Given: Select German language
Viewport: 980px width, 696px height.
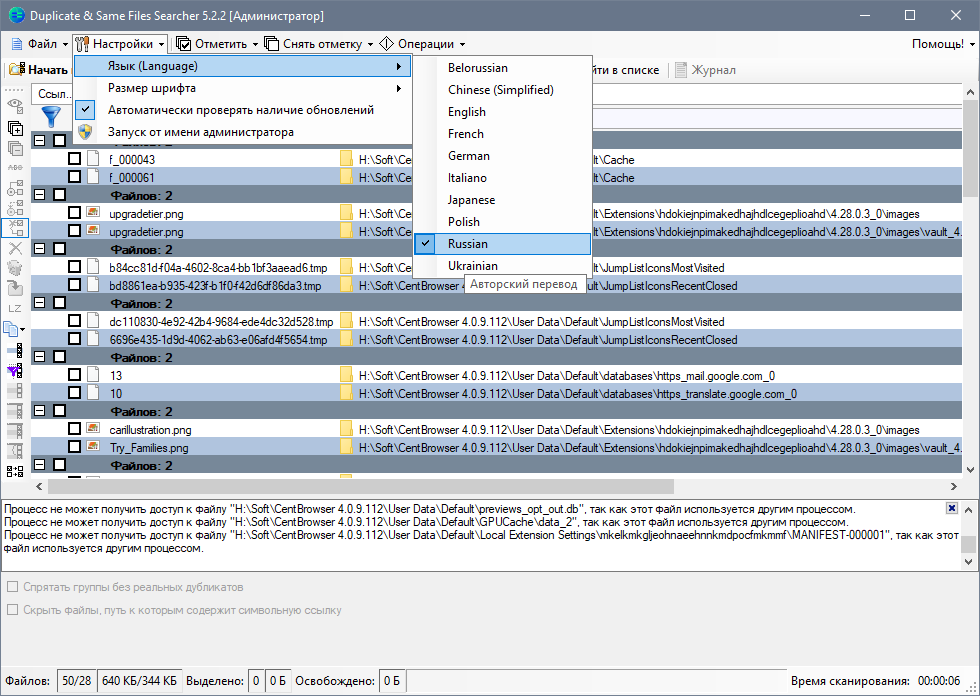Looking at the screenshot, I should click(x=502, y=156).
